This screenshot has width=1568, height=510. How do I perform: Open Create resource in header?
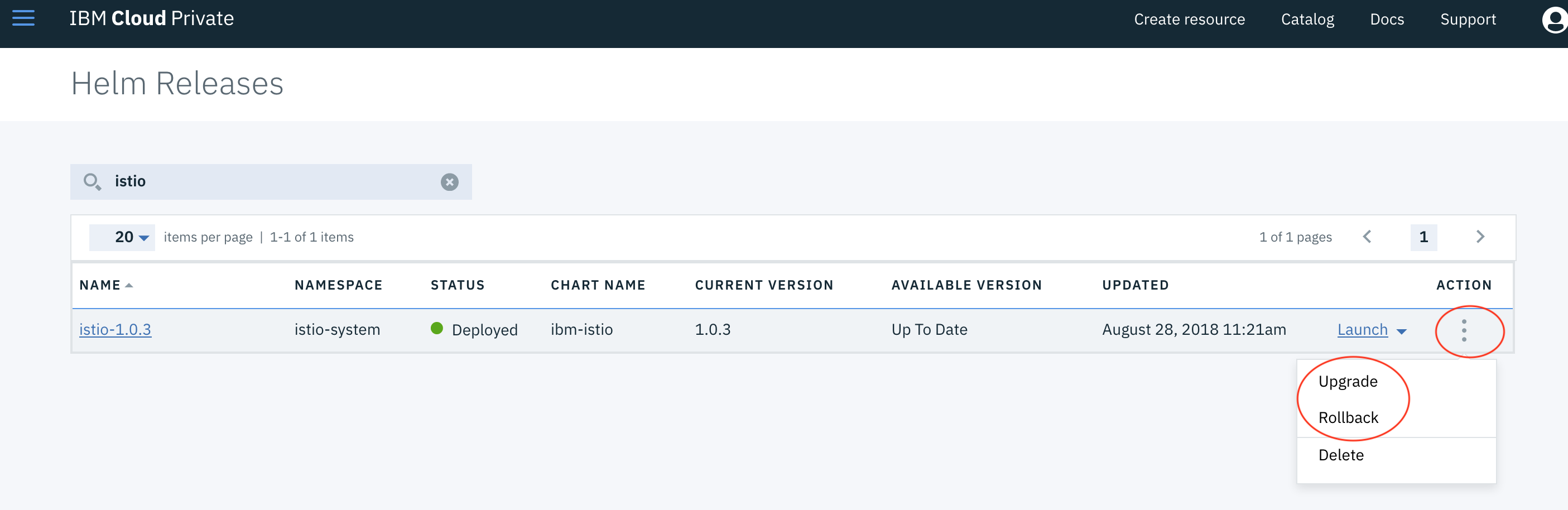coord(1189,20)
